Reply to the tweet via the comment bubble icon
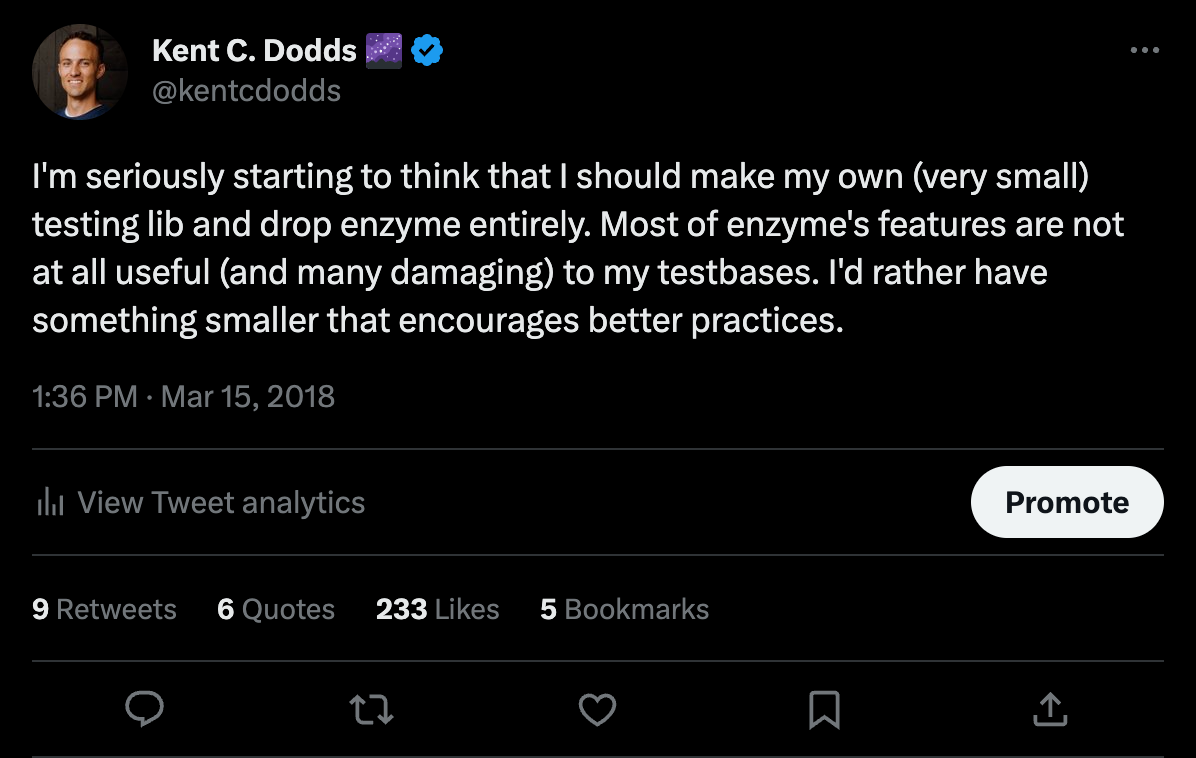This screenshot has width=1196, height=758. (x=145, y=710)
